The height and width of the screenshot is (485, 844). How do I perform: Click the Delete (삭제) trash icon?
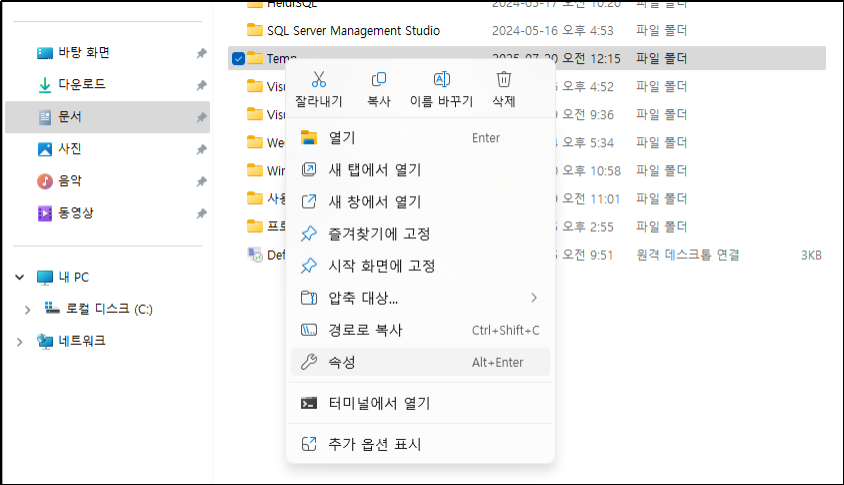[504, 80]
